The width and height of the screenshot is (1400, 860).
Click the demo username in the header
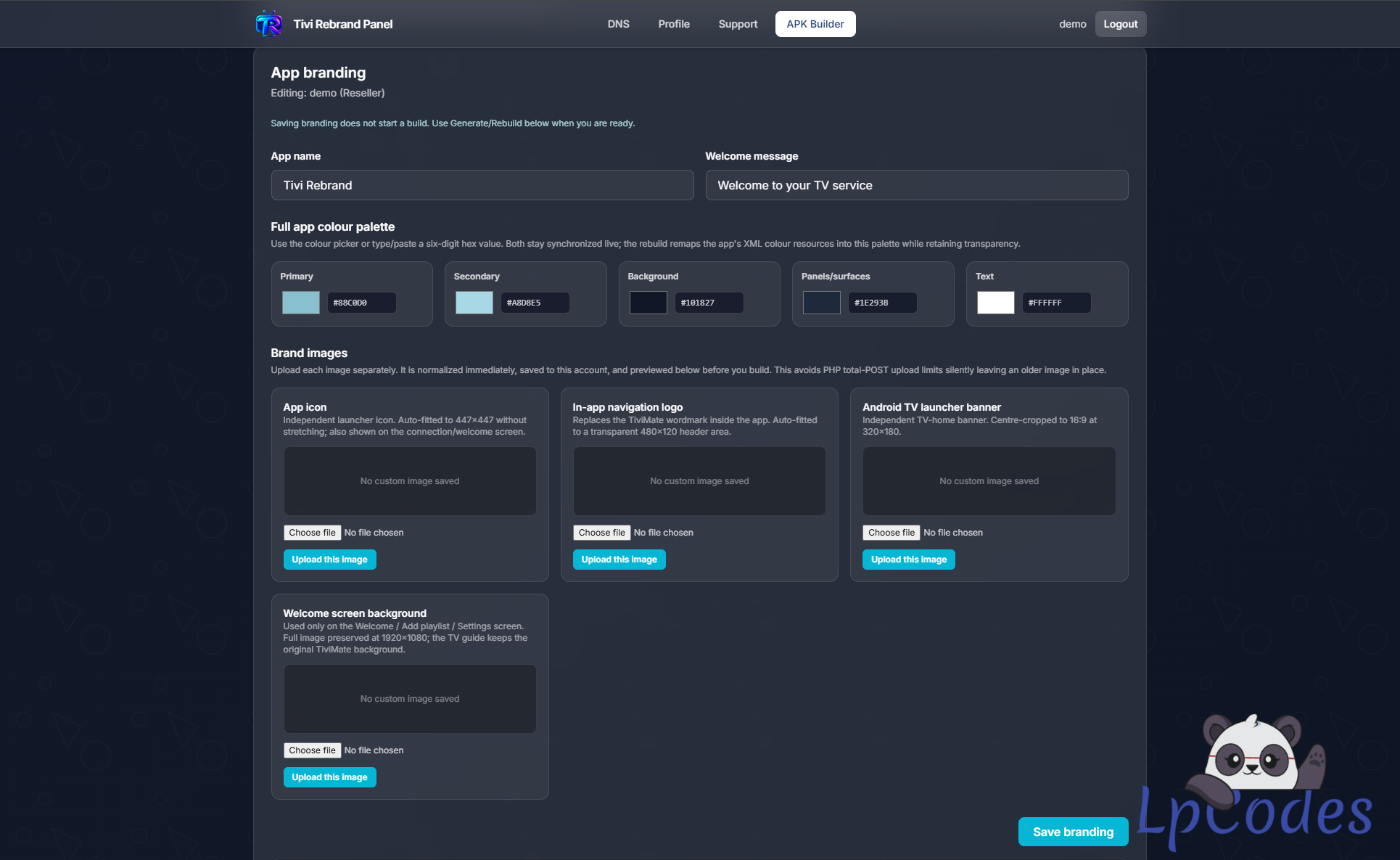pos(1072,24)
